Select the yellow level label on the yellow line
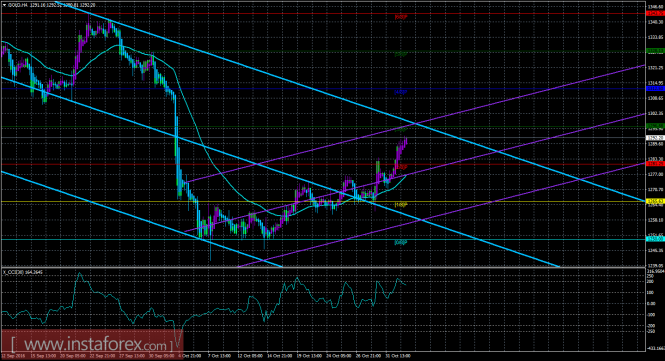 pos(401,205)
